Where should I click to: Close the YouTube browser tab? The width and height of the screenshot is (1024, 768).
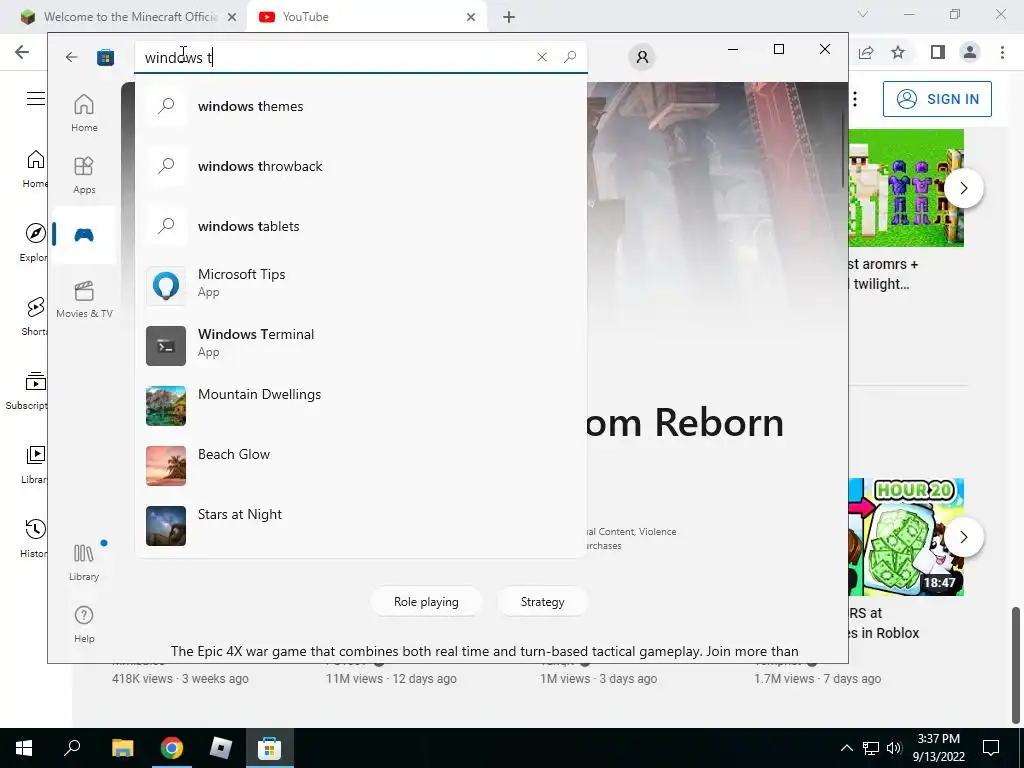(x=471, y=18)
